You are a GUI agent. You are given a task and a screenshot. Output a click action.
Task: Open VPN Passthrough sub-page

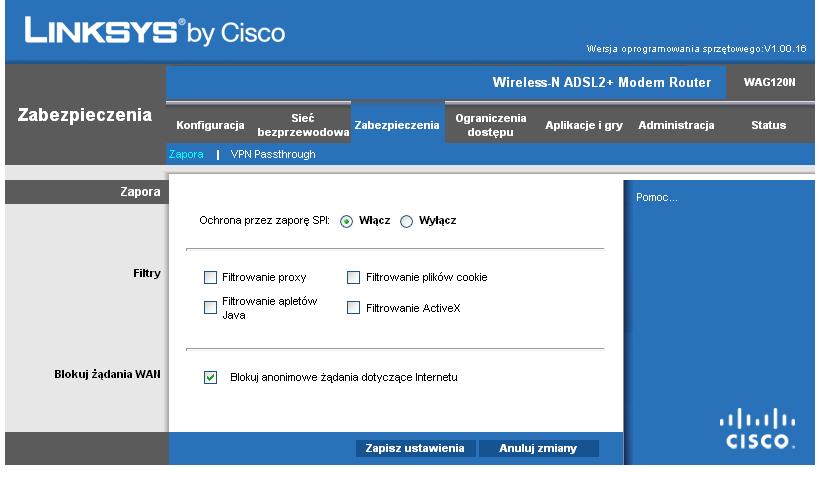point(273,155)
